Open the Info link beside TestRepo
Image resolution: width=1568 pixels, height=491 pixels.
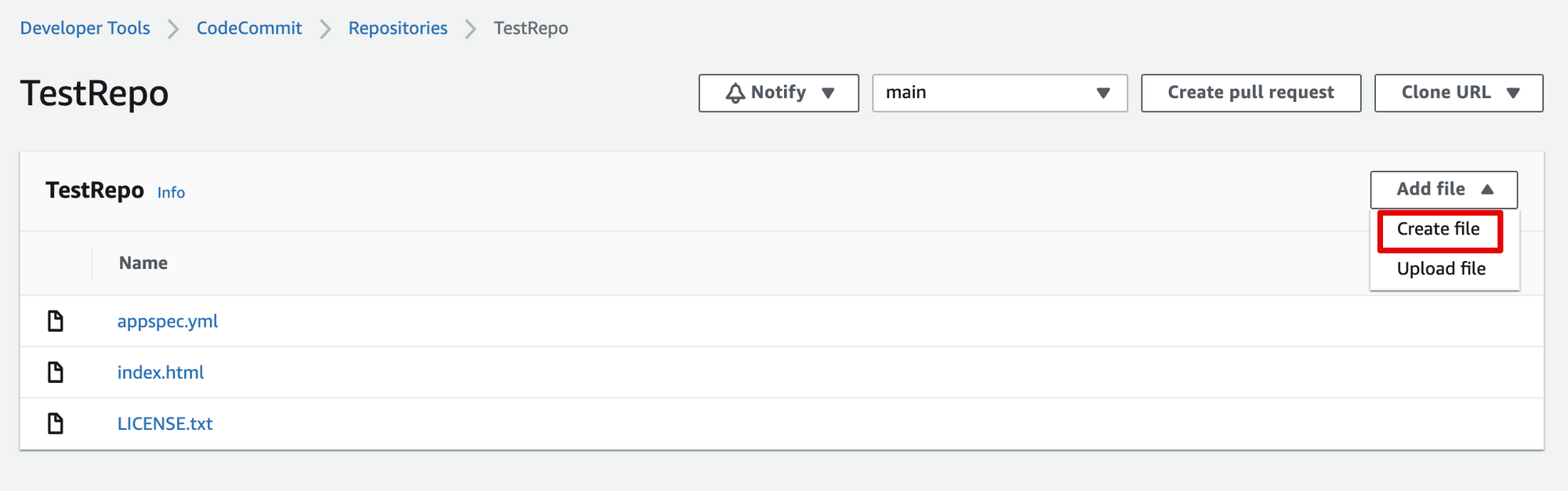tap(171, 193)
